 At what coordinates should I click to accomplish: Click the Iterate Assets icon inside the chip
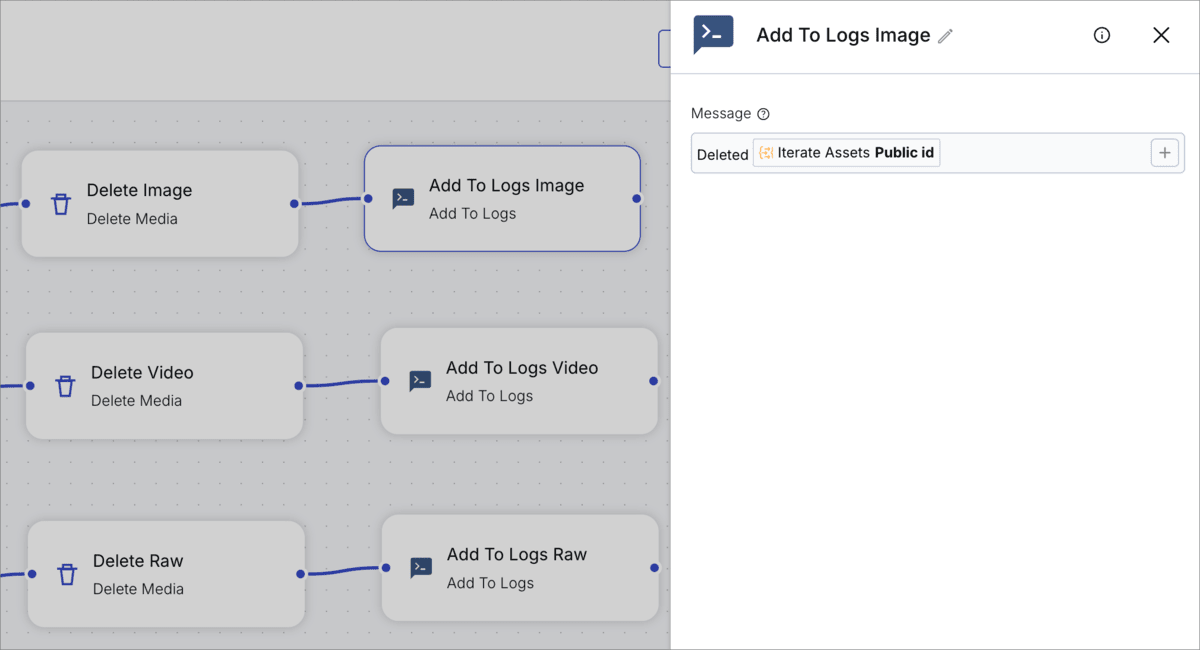[x=765, y=152]
